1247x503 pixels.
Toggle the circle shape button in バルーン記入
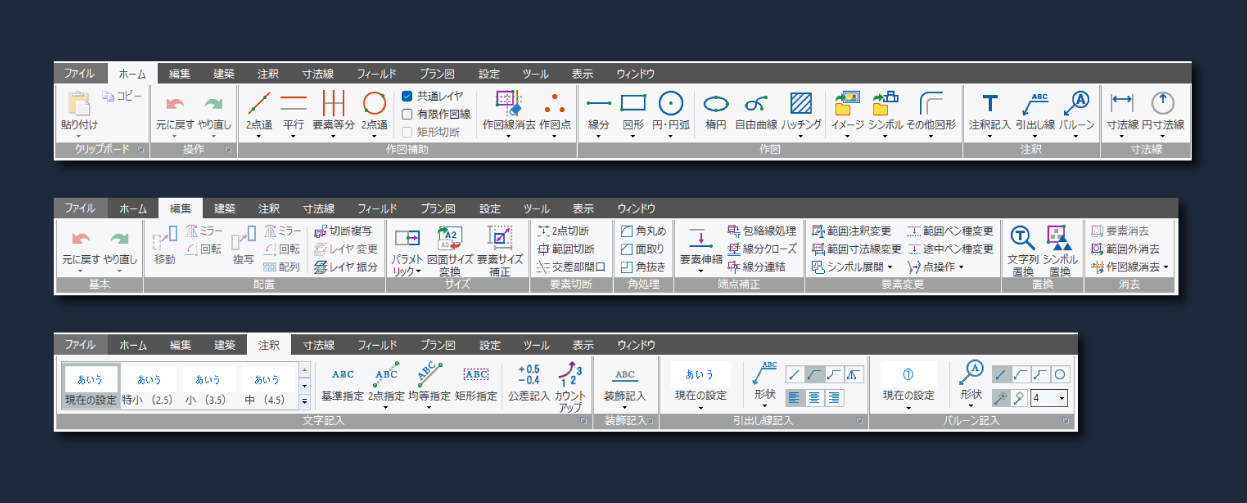click(1059, 374)
